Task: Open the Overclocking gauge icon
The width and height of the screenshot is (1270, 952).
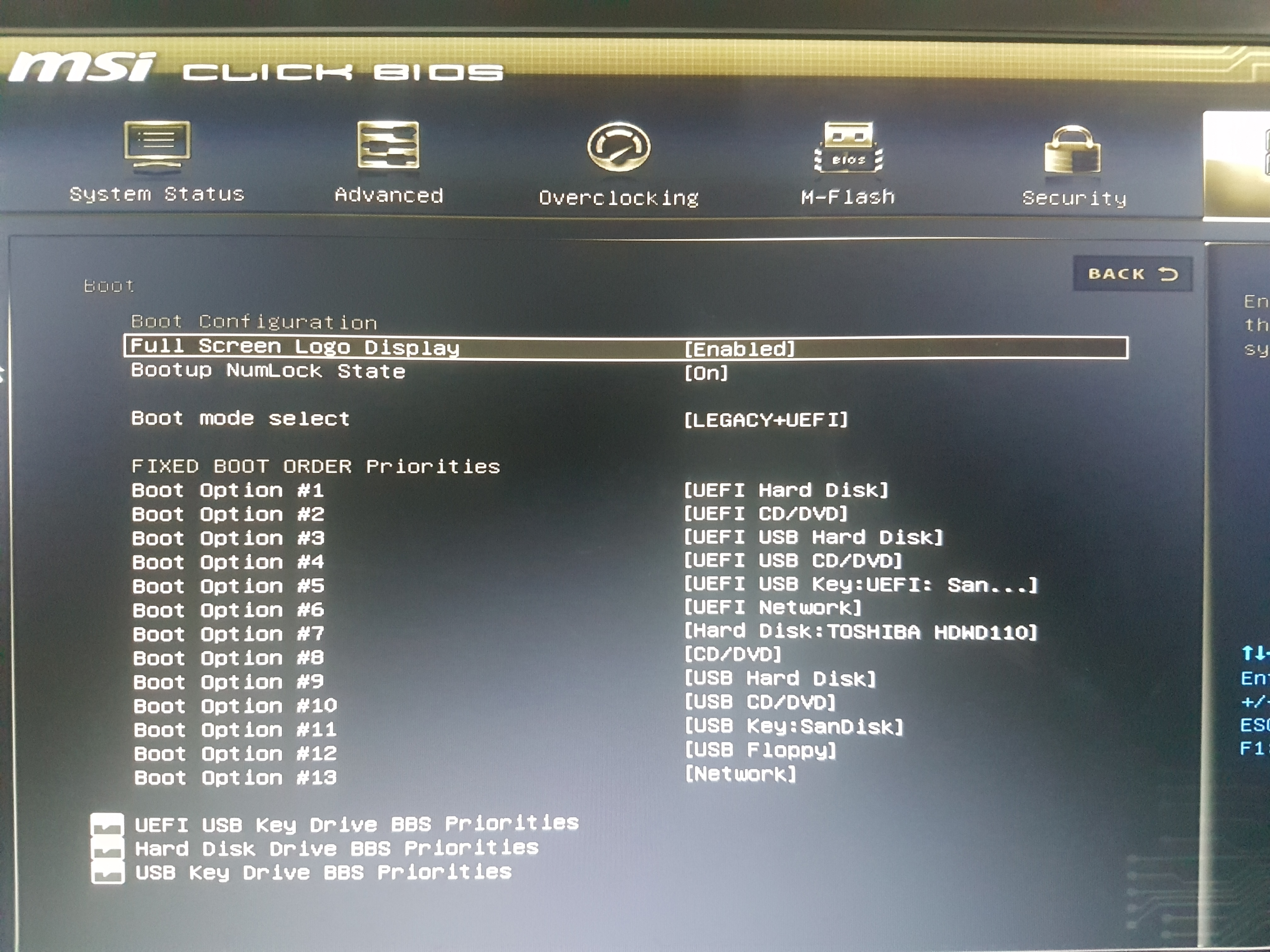Action: click(x=618, y=147)
